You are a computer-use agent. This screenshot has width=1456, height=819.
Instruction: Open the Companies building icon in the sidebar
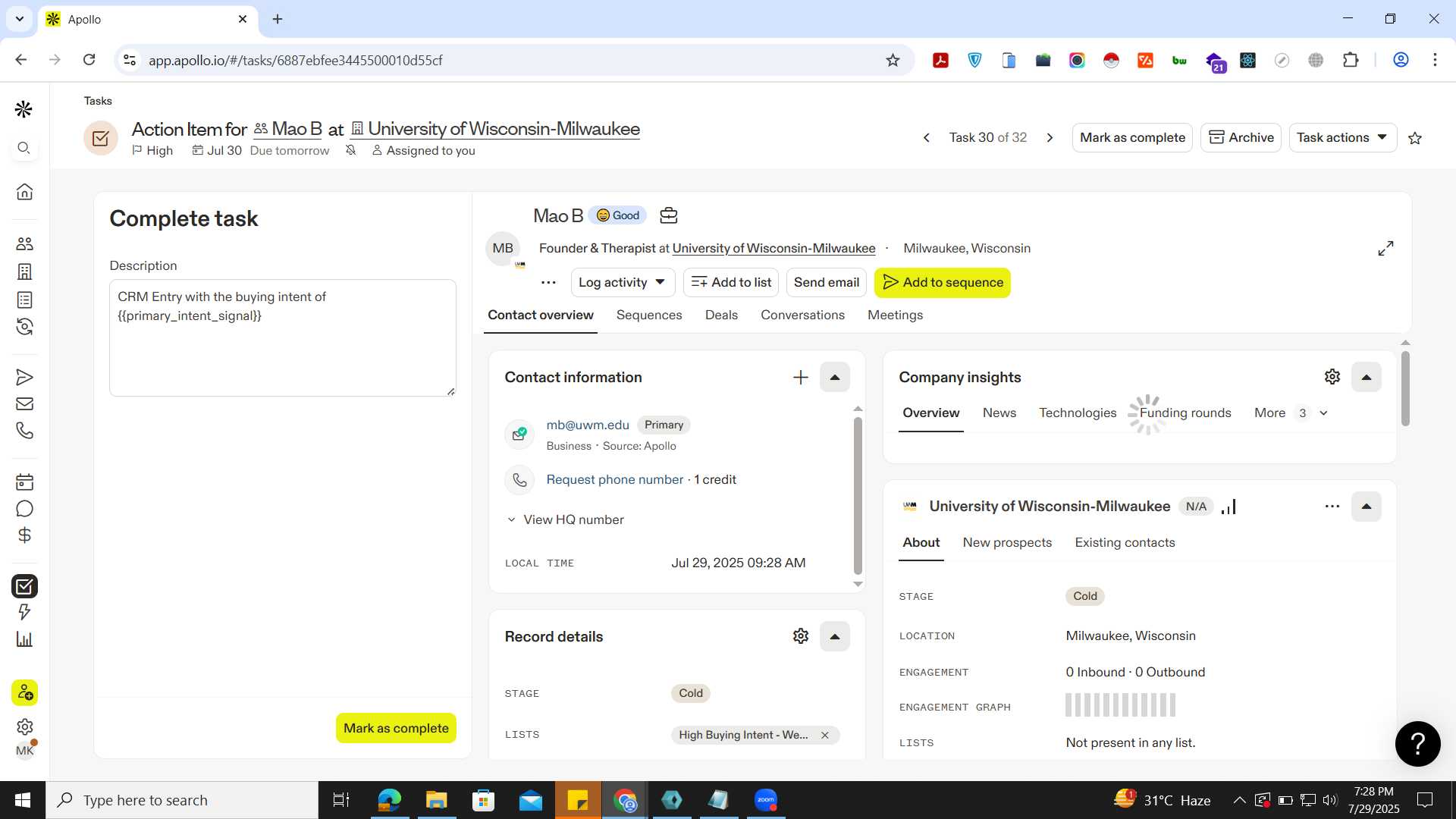(x=24, y=271)
